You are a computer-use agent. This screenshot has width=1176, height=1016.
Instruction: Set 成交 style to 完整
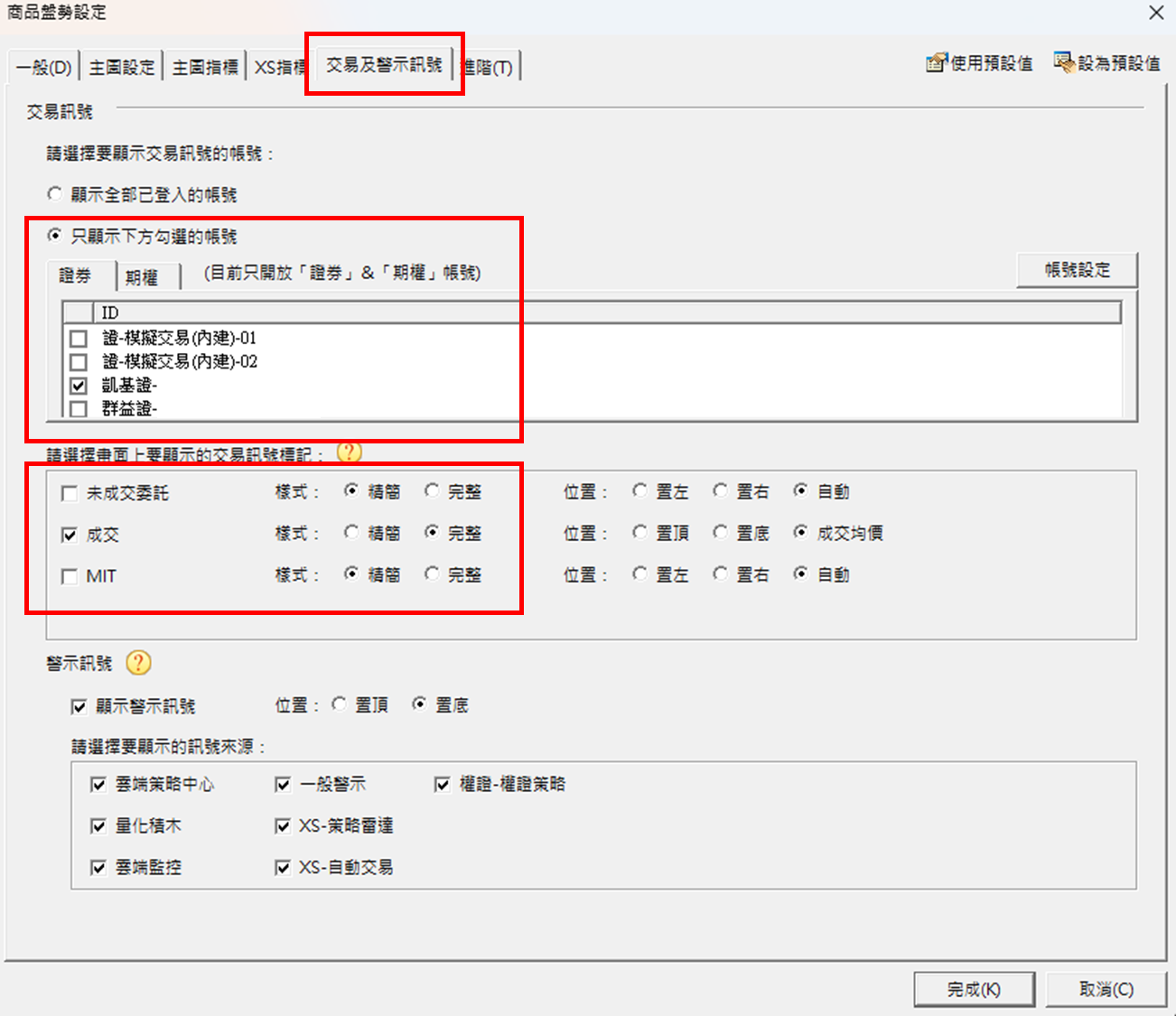[432, 532]
